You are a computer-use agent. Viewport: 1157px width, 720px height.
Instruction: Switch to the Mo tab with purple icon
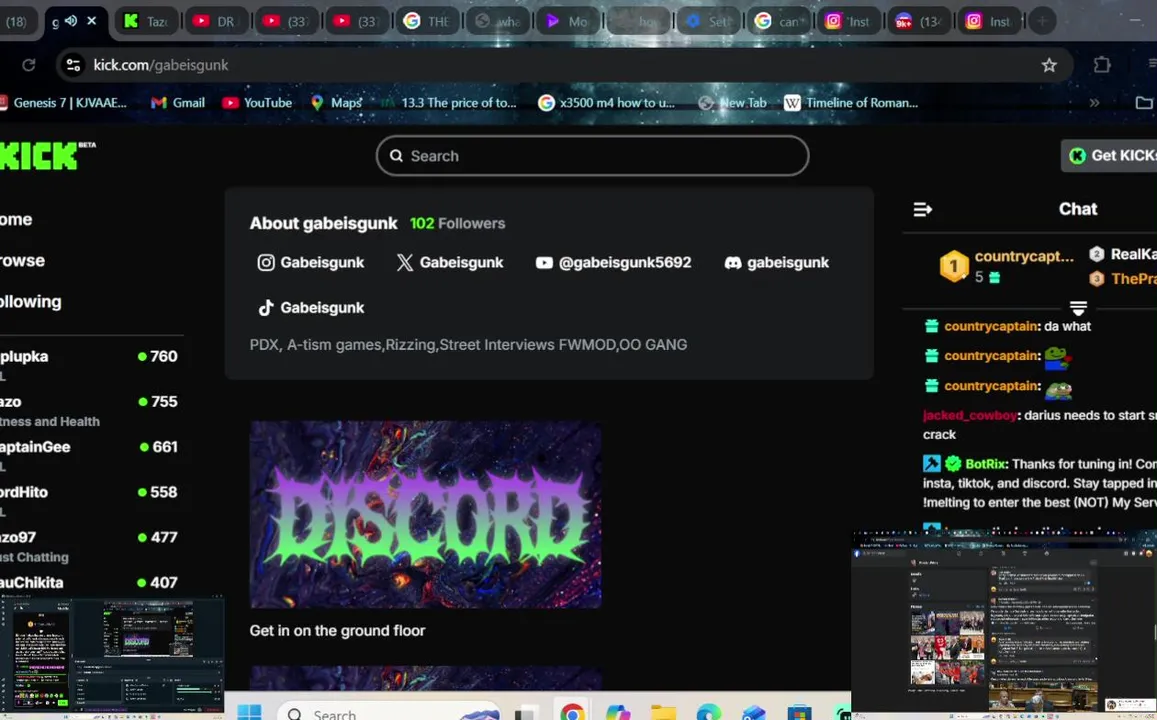click(569, 21)
